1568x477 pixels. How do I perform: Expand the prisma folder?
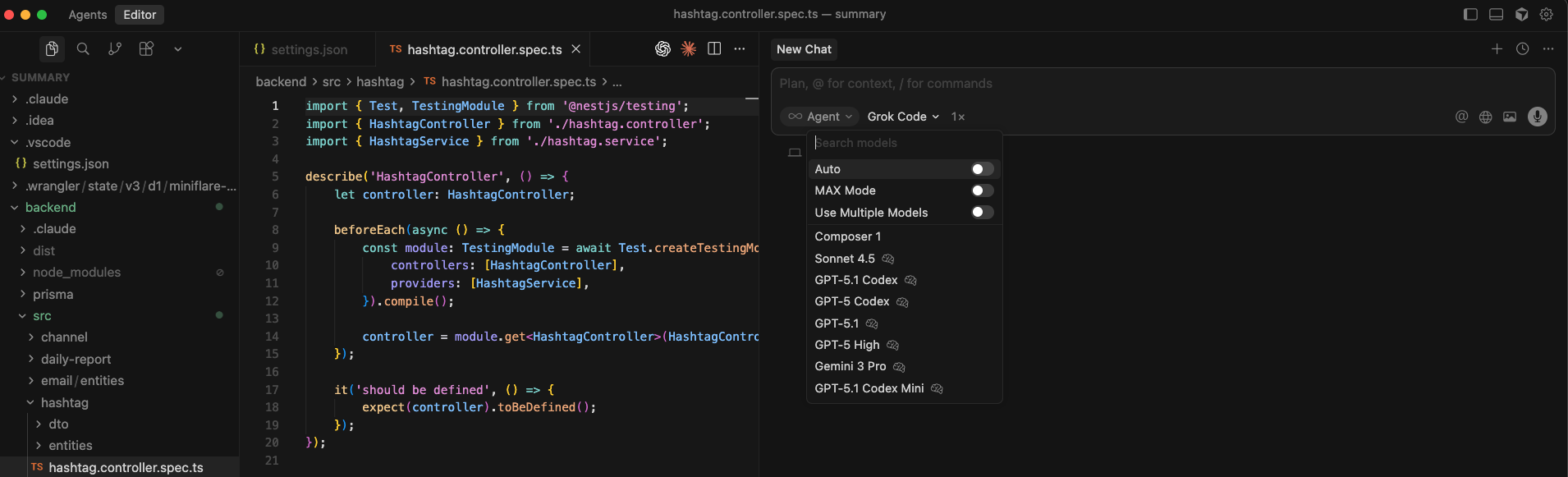coord(53,294)
